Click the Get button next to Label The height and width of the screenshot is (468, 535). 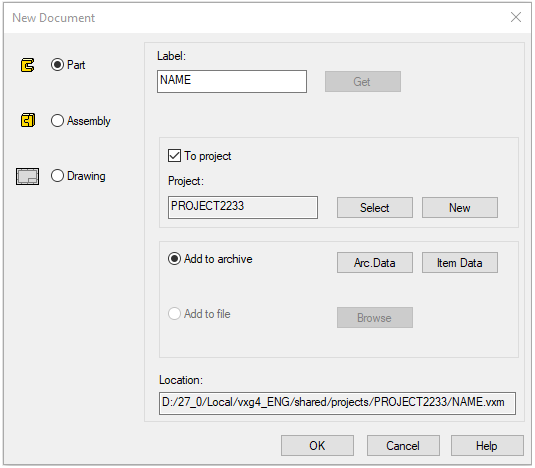[x=363, y=82]
